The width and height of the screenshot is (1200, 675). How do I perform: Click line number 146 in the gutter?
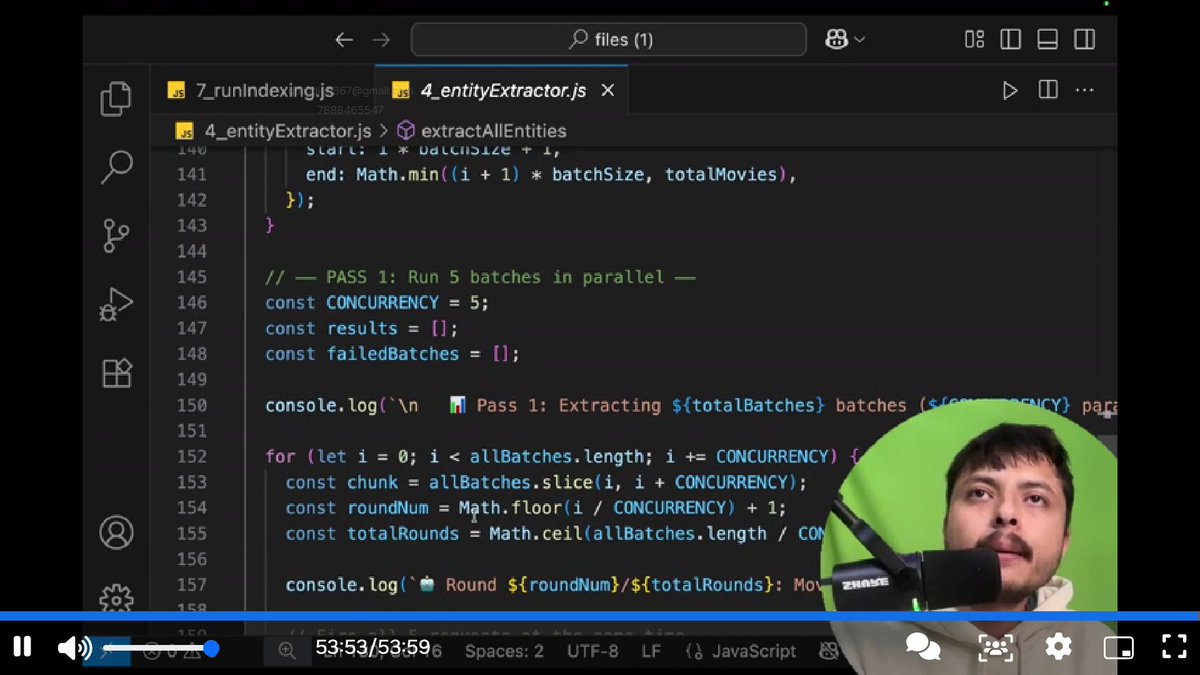pos(191,302)
